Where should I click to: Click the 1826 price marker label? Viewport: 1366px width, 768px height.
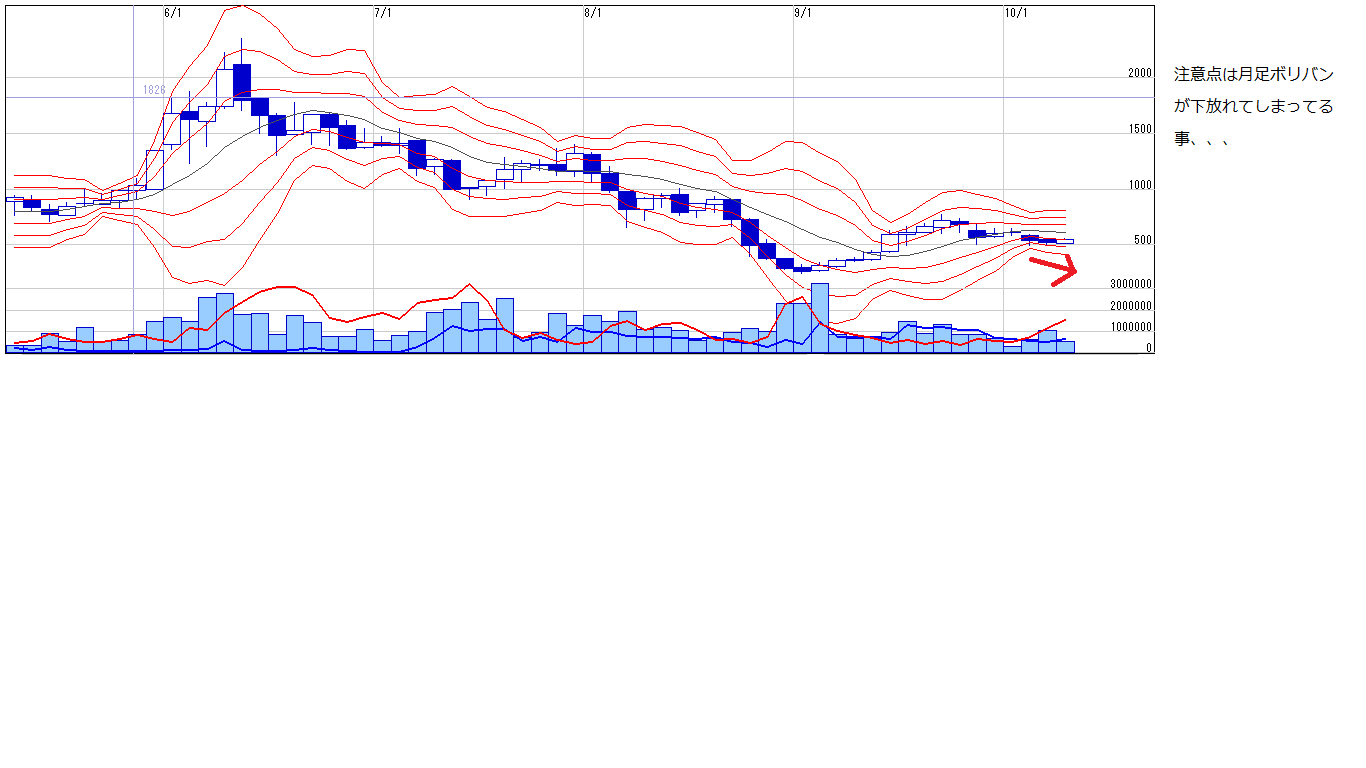pos(154,90)
